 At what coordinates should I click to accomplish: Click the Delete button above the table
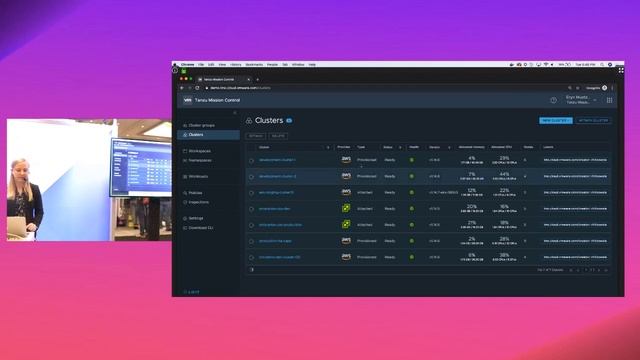pyautogui.click(x=278, y=136)
